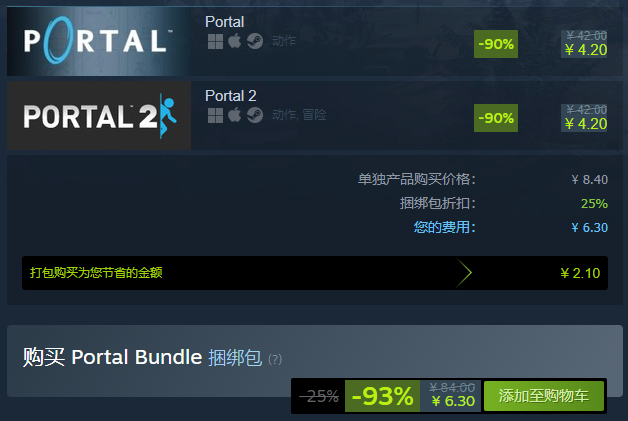Open the Portal 2 game thumbnail image

99,116
